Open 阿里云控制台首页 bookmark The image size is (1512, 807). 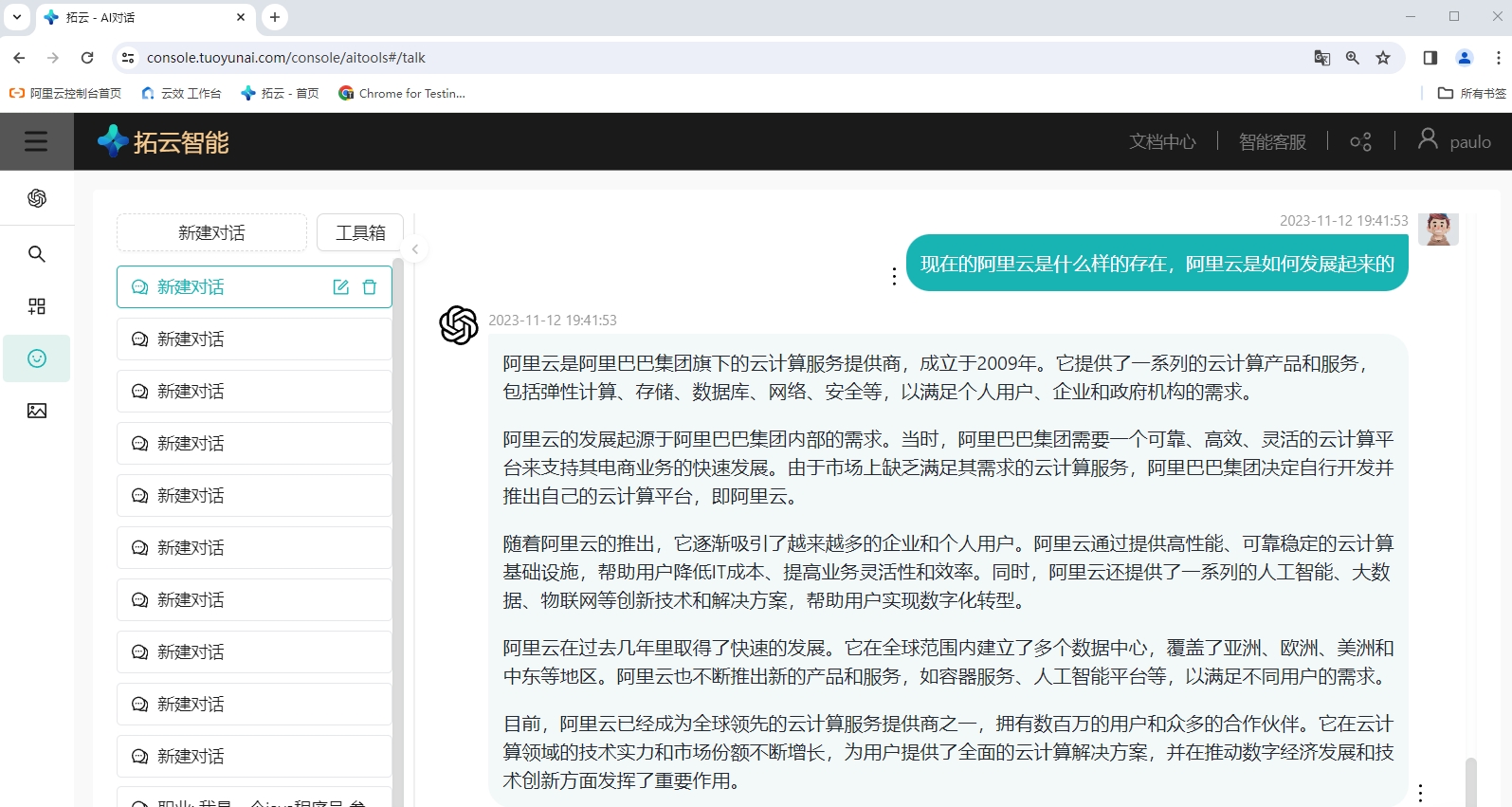tap(65, 93)
